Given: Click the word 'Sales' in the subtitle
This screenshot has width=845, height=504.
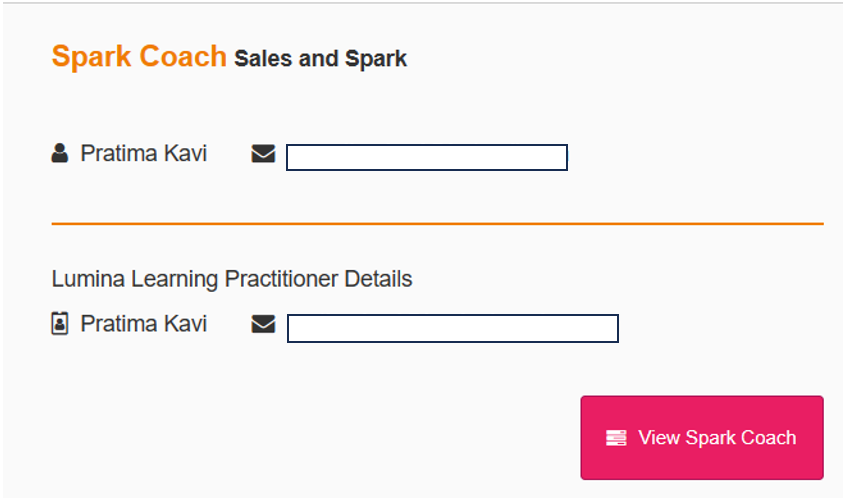Looking at the screenshot, I should (x=263, y=58).
